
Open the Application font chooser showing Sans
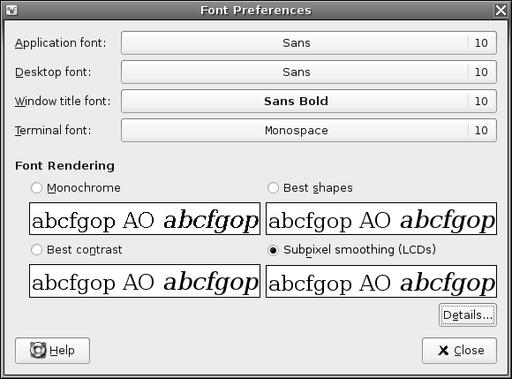(x=309, y=43)
